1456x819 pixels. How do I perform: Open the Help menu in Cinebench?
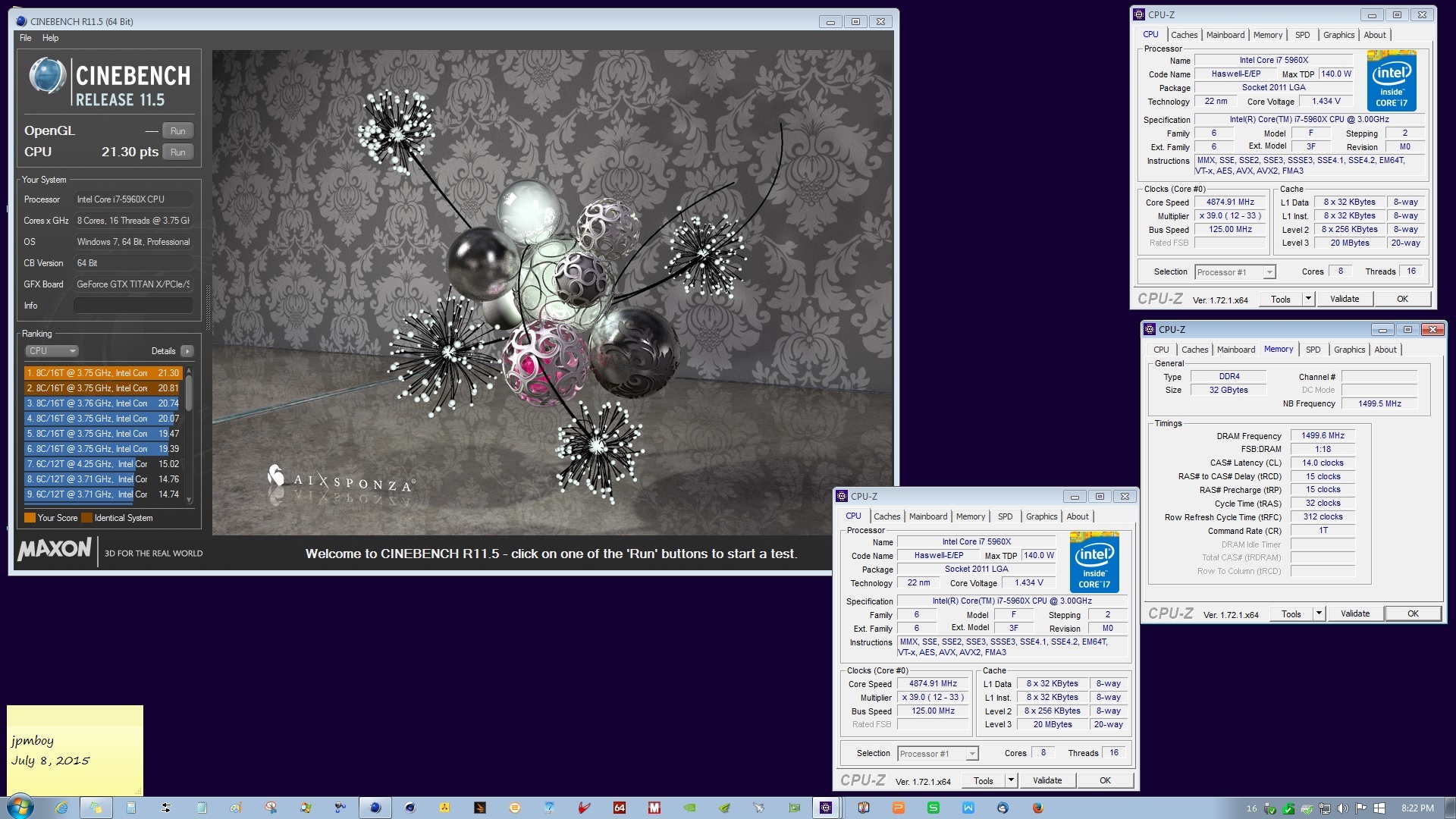coord(50,38)
